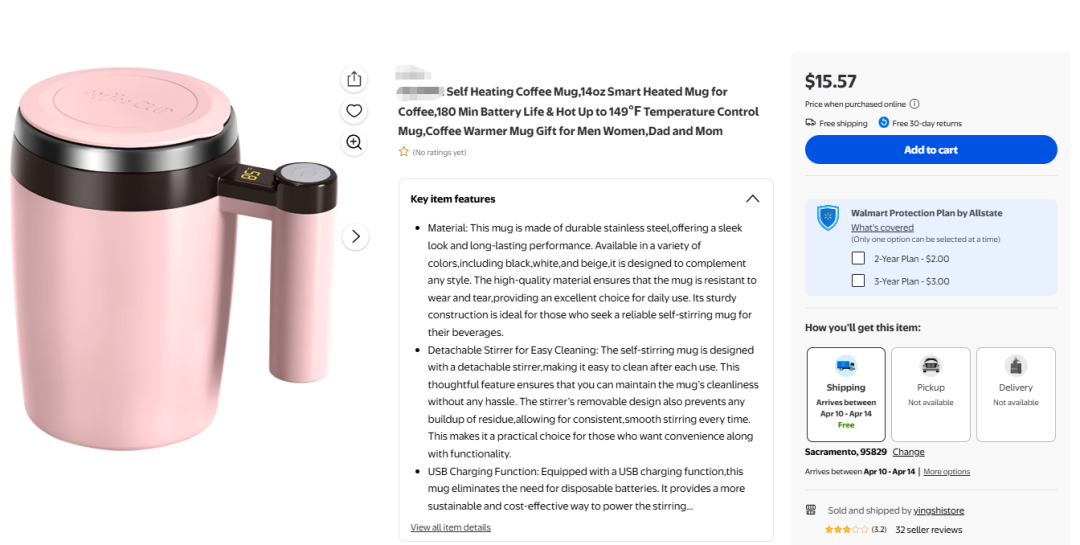1080x545 pixels.
Task: Open More options for arrival dates
Action: (x=946, y=471)
